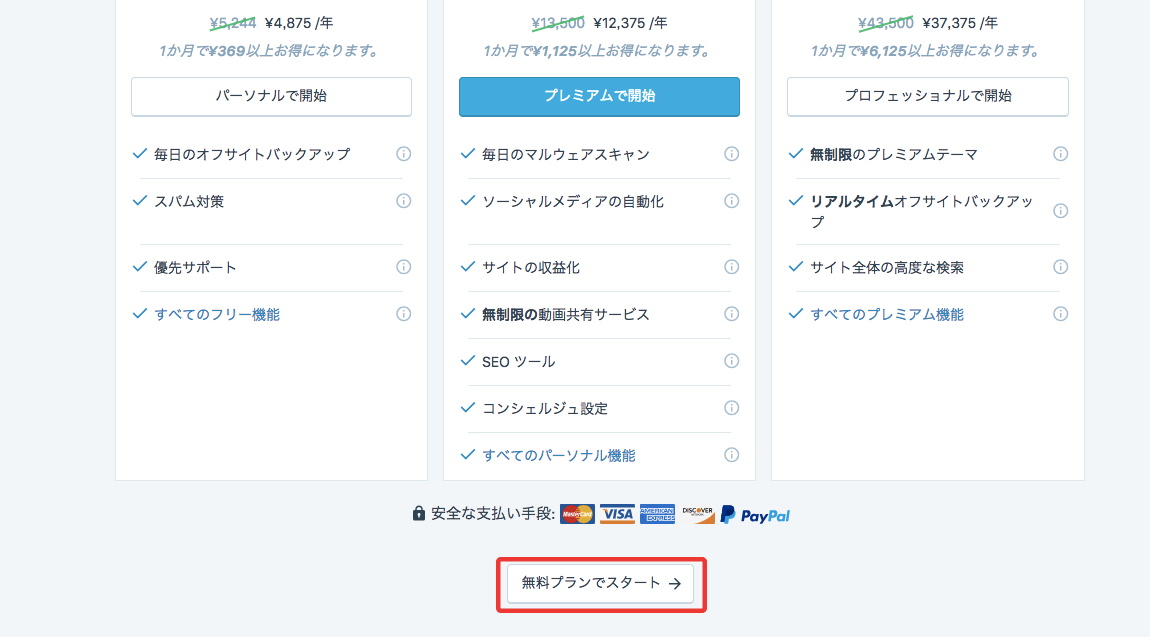Viewport: 1150px width, 637px height.
Task: Click info icon beside サイトの収益化
Action: click(732, 267)
